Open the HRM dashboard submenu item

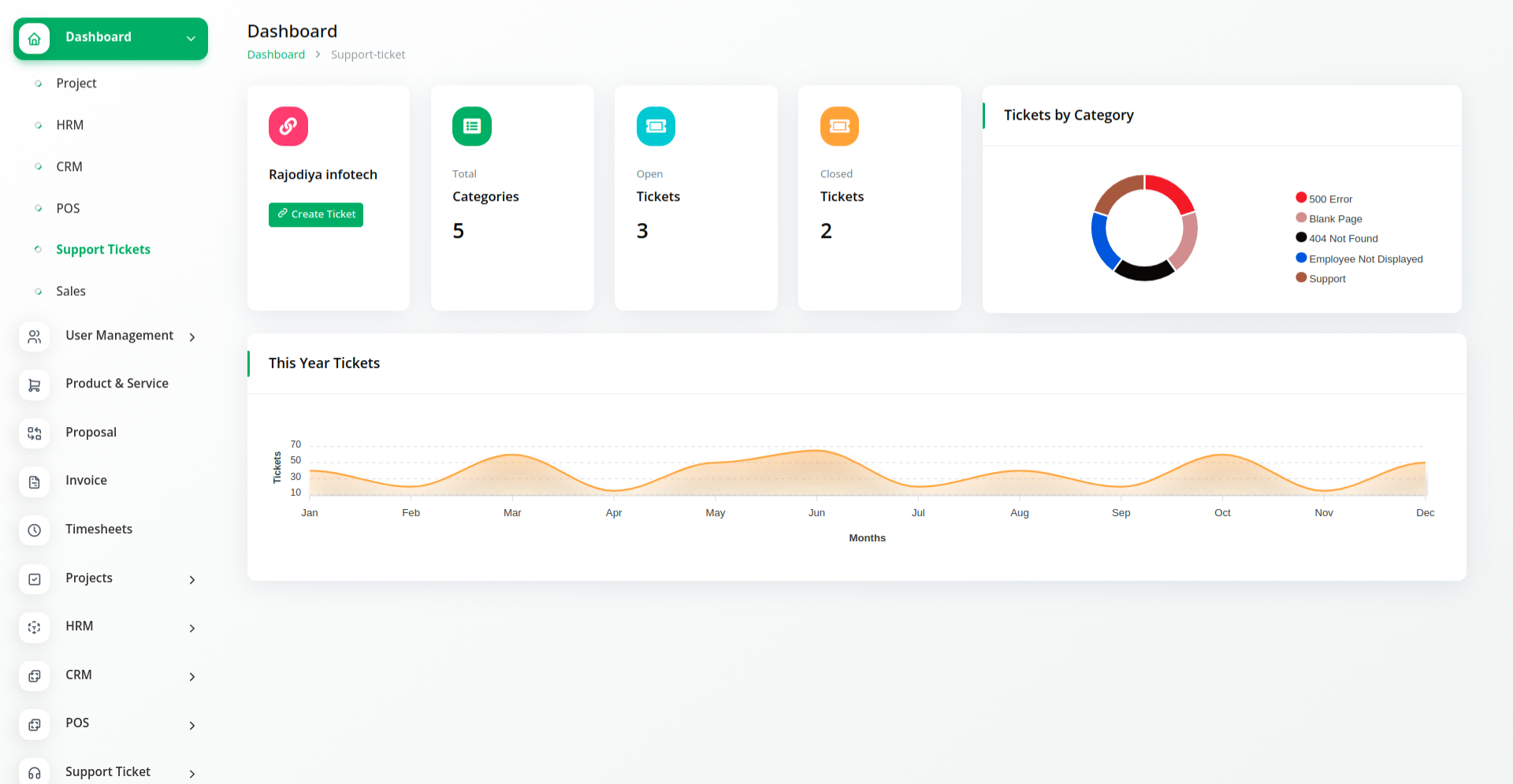tap(70, 125)
